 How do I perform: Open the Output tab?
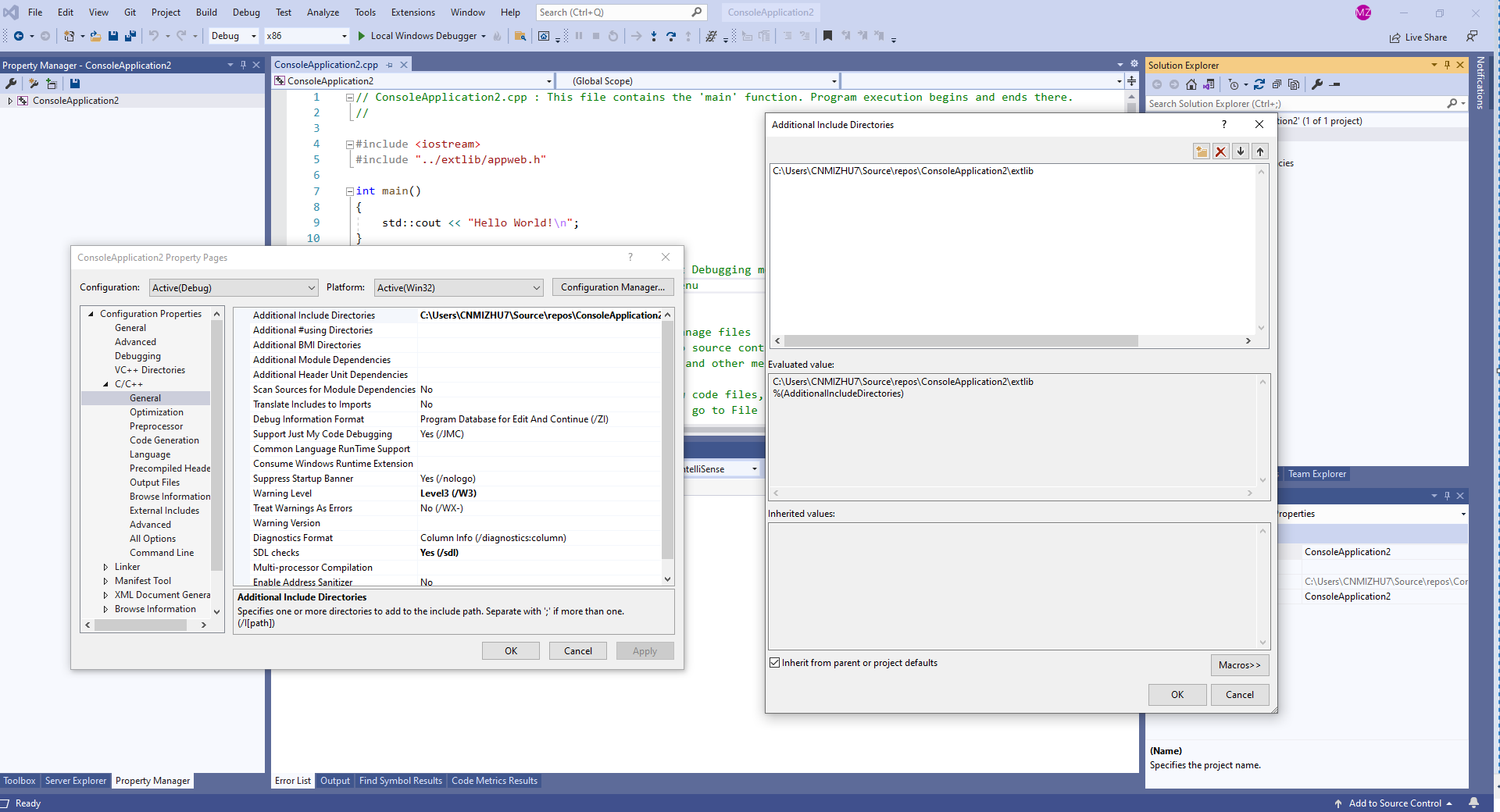click(x=335, y=781)
